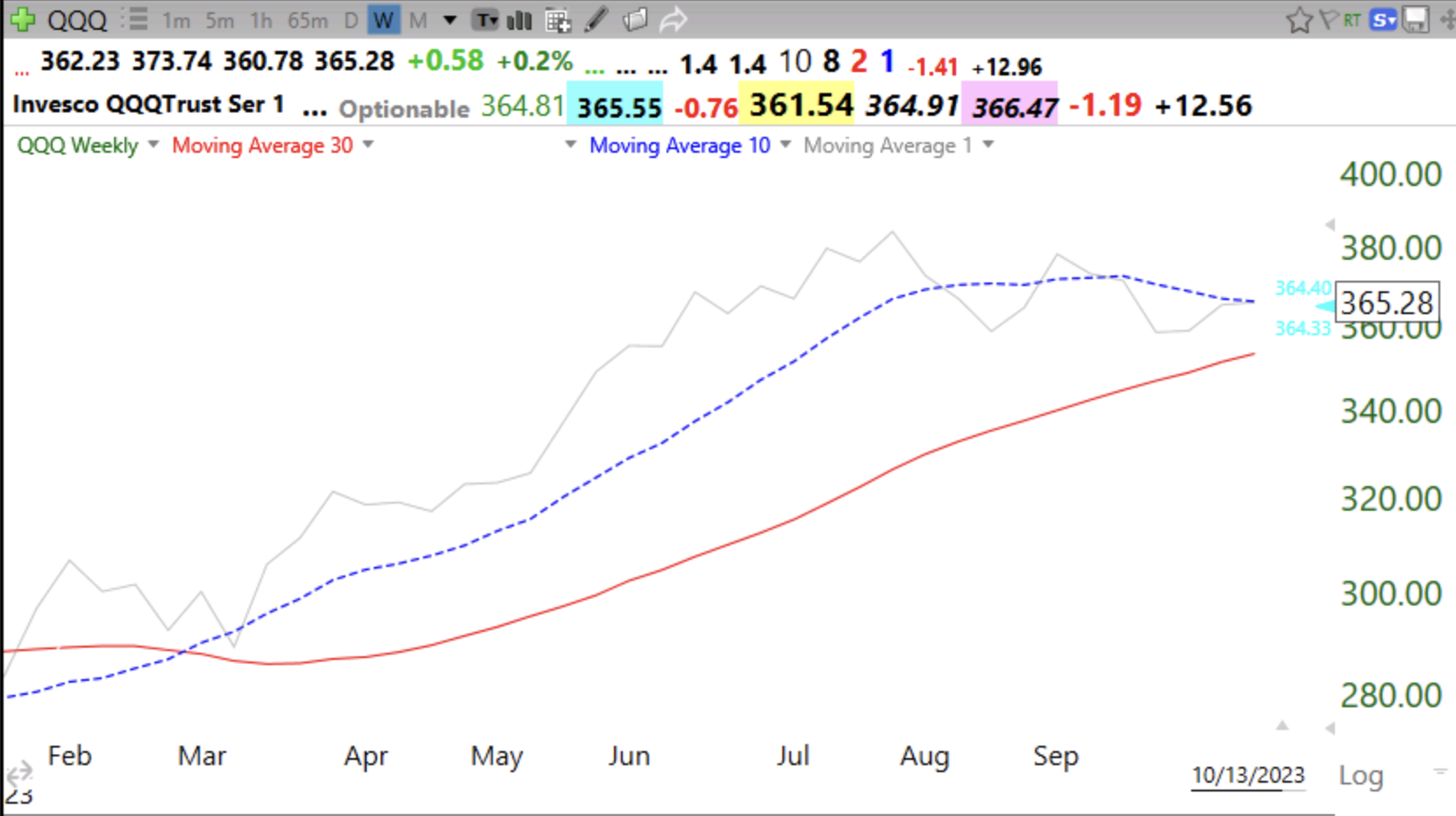Screen dimensions: 1456x816
Task: Click the green plus add icon
Action: 21,19
